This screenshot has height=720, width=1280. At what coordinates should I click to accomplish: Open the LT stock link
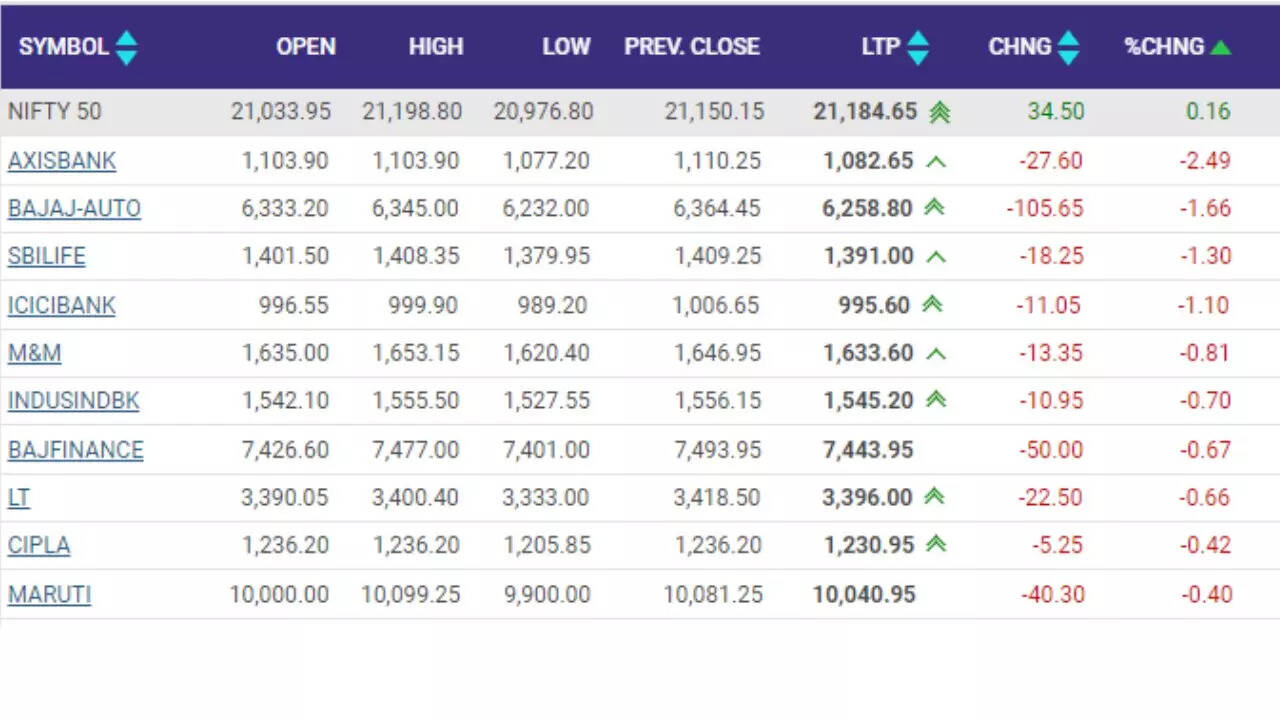(x=19, y=498)
